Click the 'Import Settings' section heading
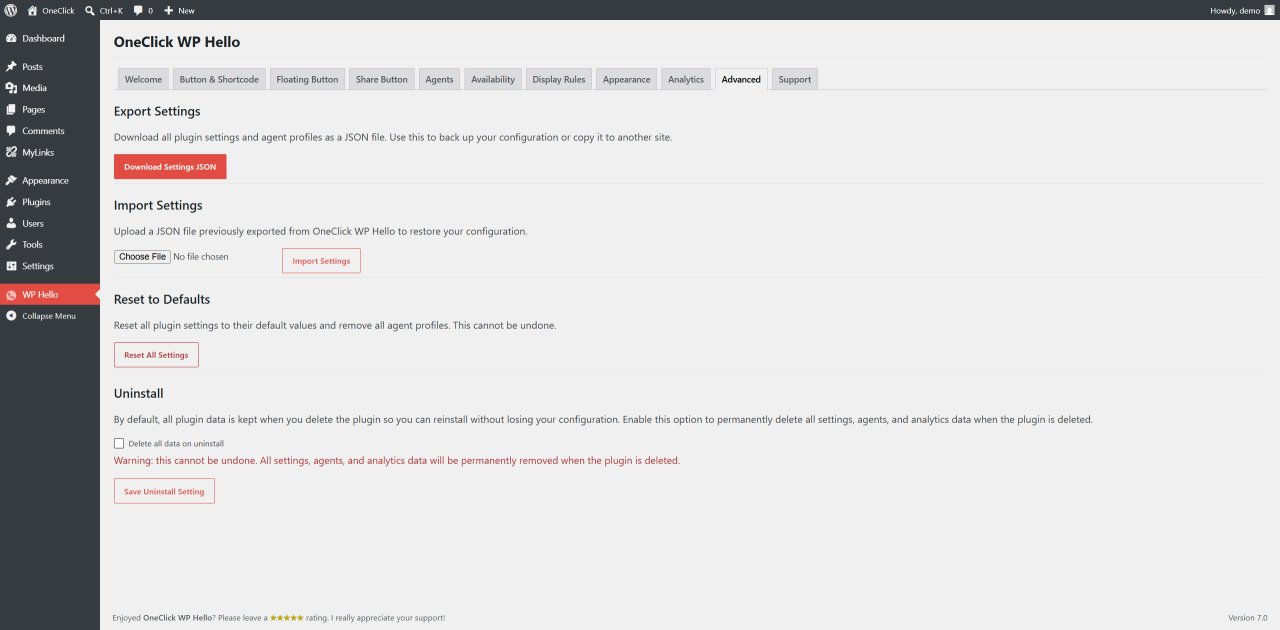The image size is (1280, 630). click(x=158, y=205)
